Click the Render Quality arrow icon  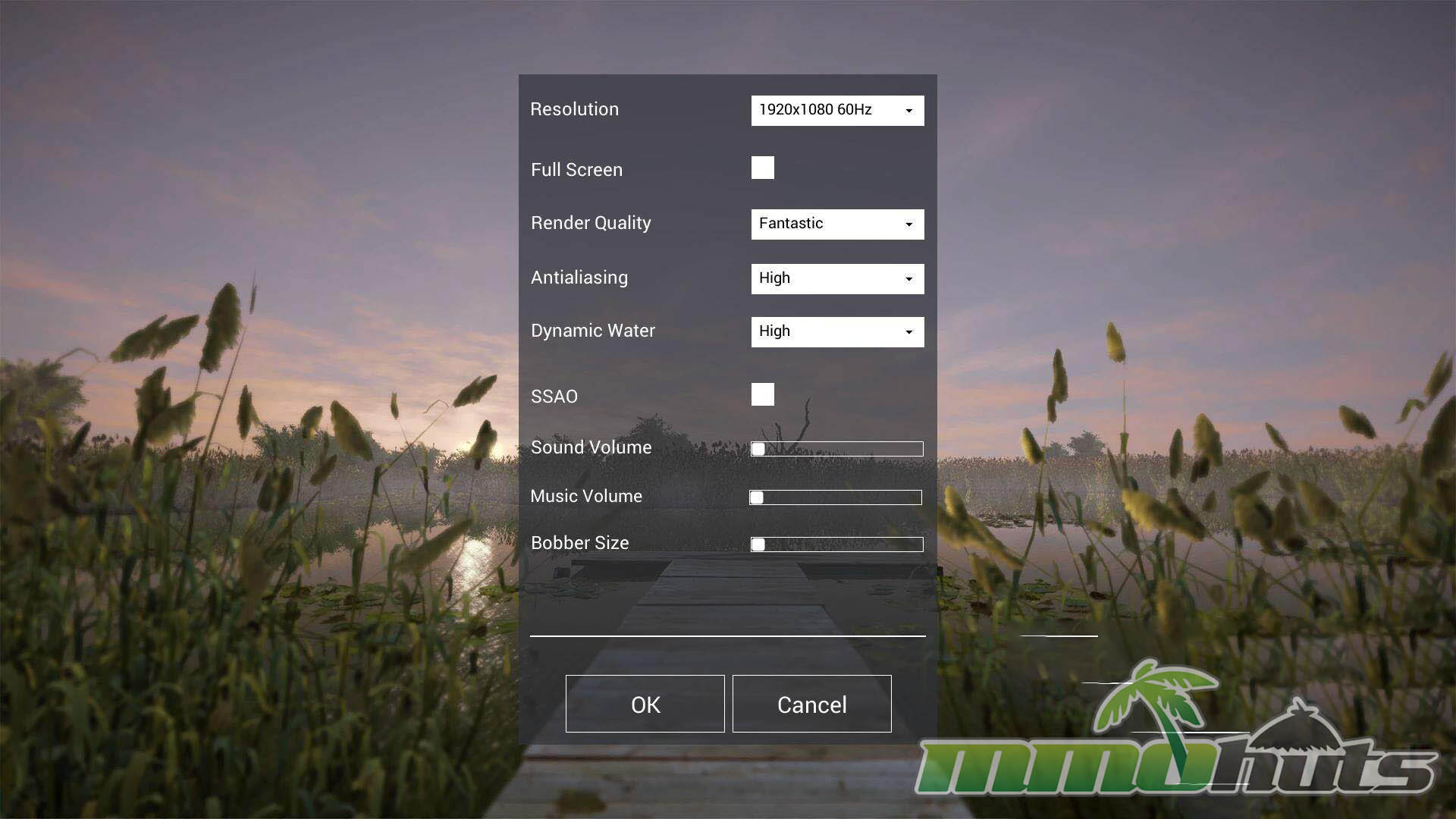click(908, 225)
